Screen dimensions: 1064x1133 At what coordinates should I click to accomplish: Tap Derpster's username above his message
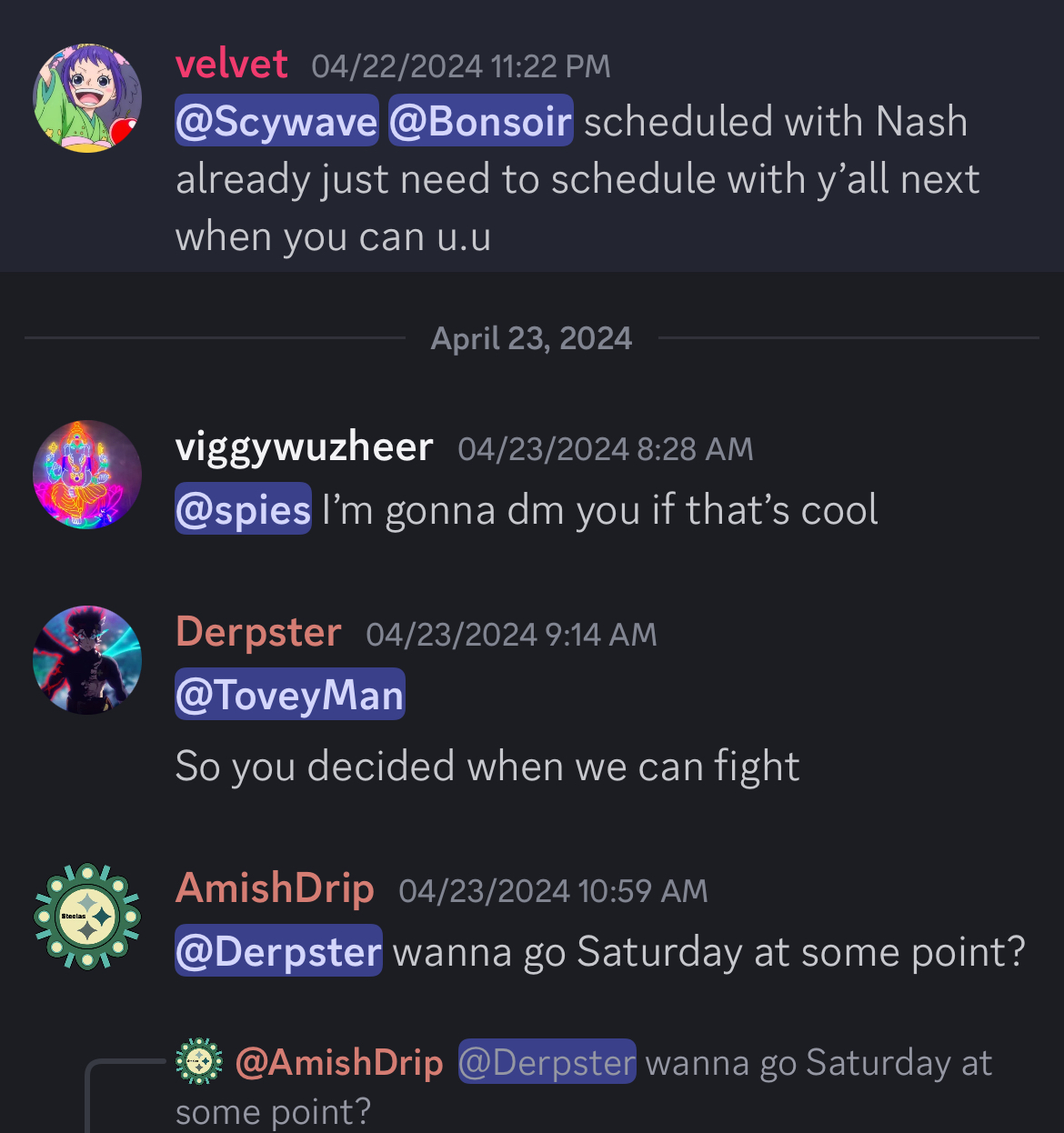click(258, 632)
